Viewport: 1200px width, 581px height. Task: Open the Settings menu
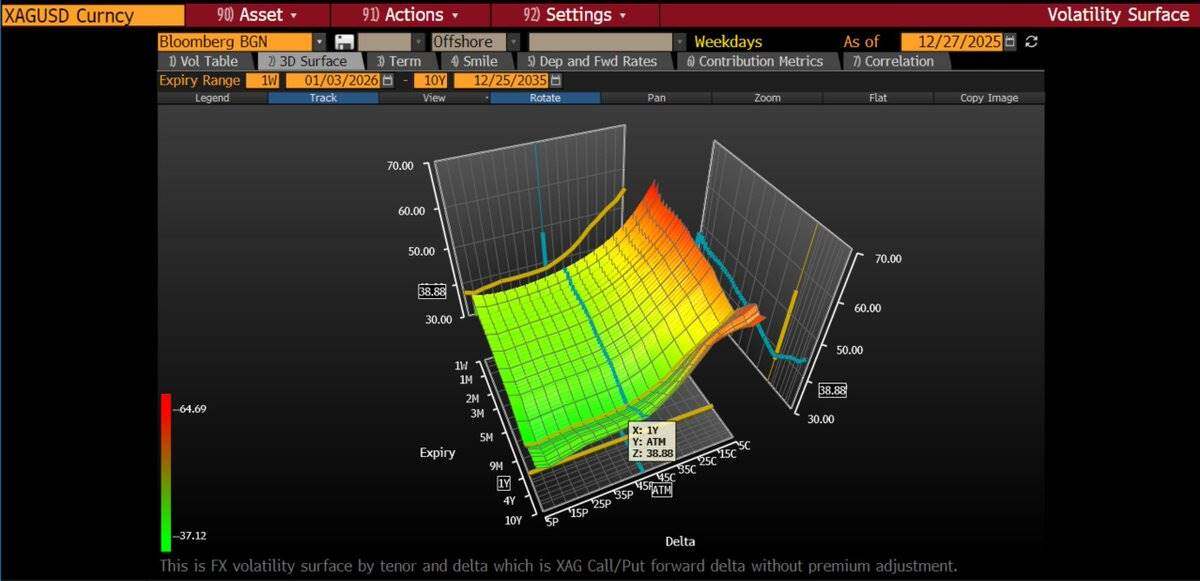click(x=574, y=15)
